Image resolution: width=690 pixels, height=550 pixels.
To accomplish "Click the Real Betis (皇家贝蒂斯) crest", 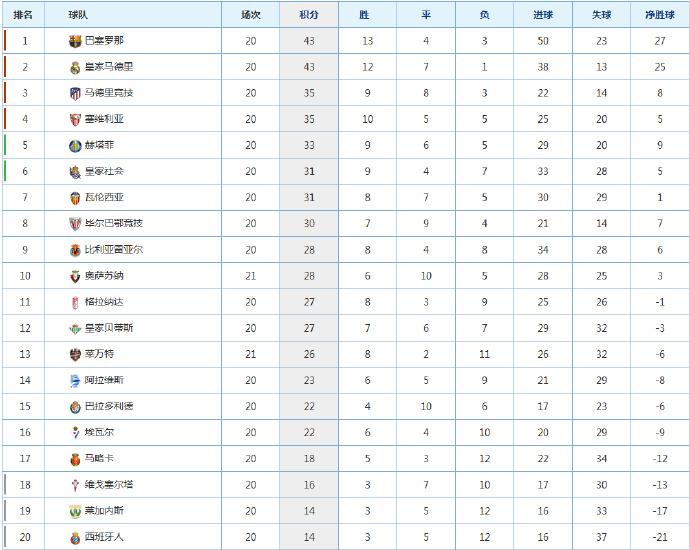I will click(x=75, y=328).
